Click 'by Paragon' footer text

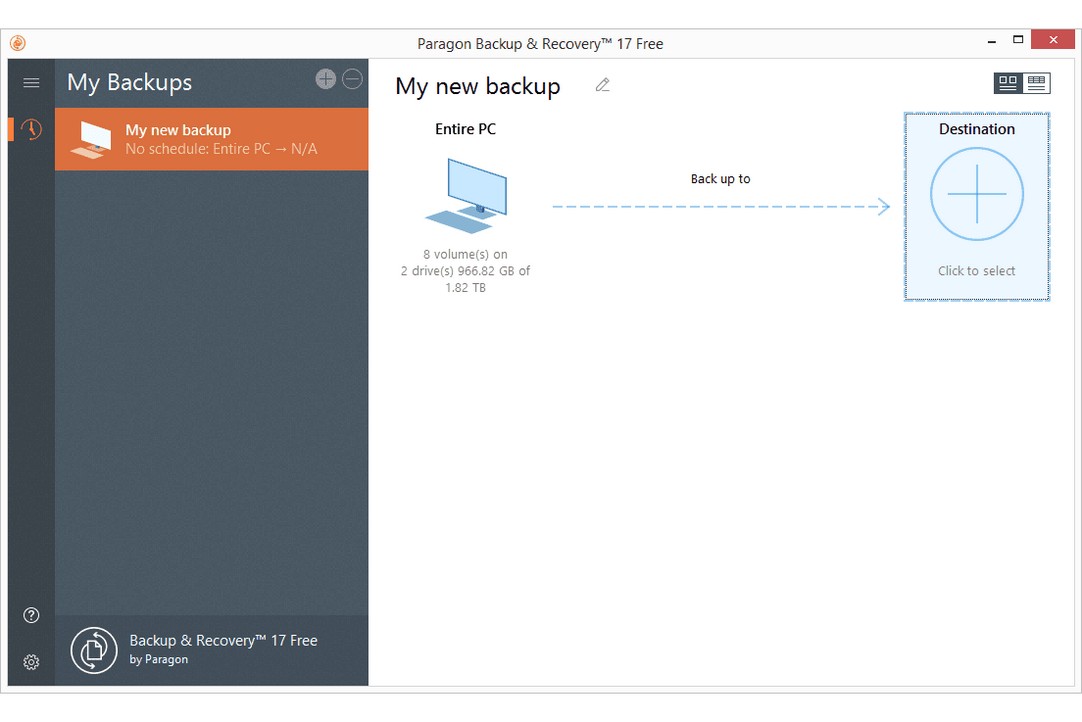159,660
